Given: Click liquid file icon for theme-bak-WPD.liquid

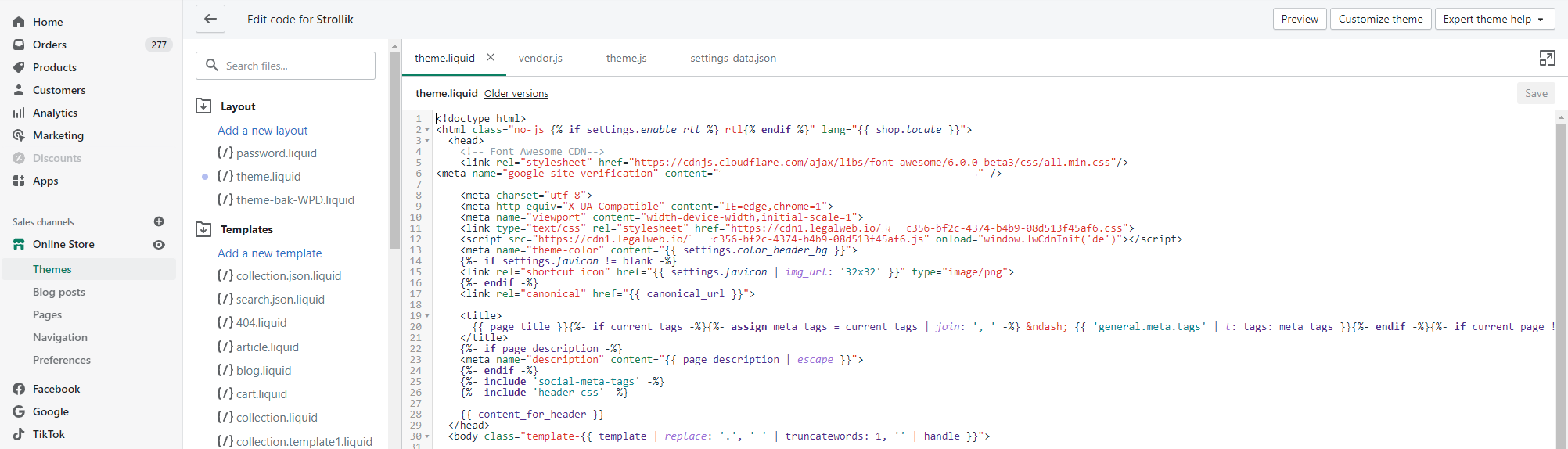Looking at the screenshot, I should (x=225, y=199).
